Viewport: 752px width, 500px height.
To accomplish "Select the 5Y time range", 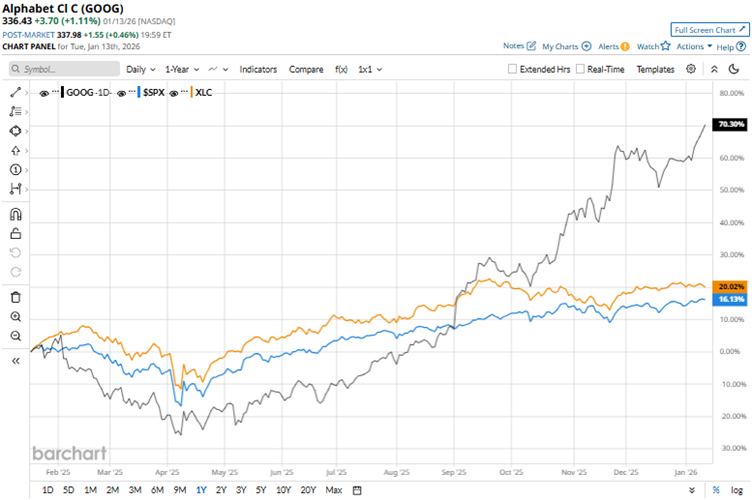I will [x=260, y=490].
